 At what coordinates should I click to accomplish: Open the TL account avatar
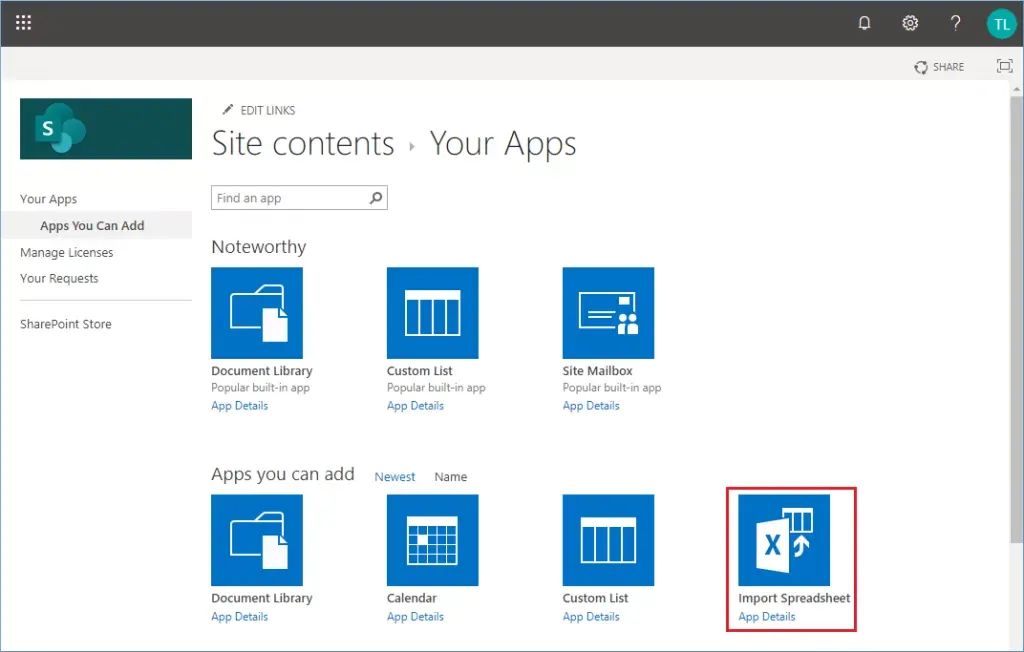click(1001, 24)
